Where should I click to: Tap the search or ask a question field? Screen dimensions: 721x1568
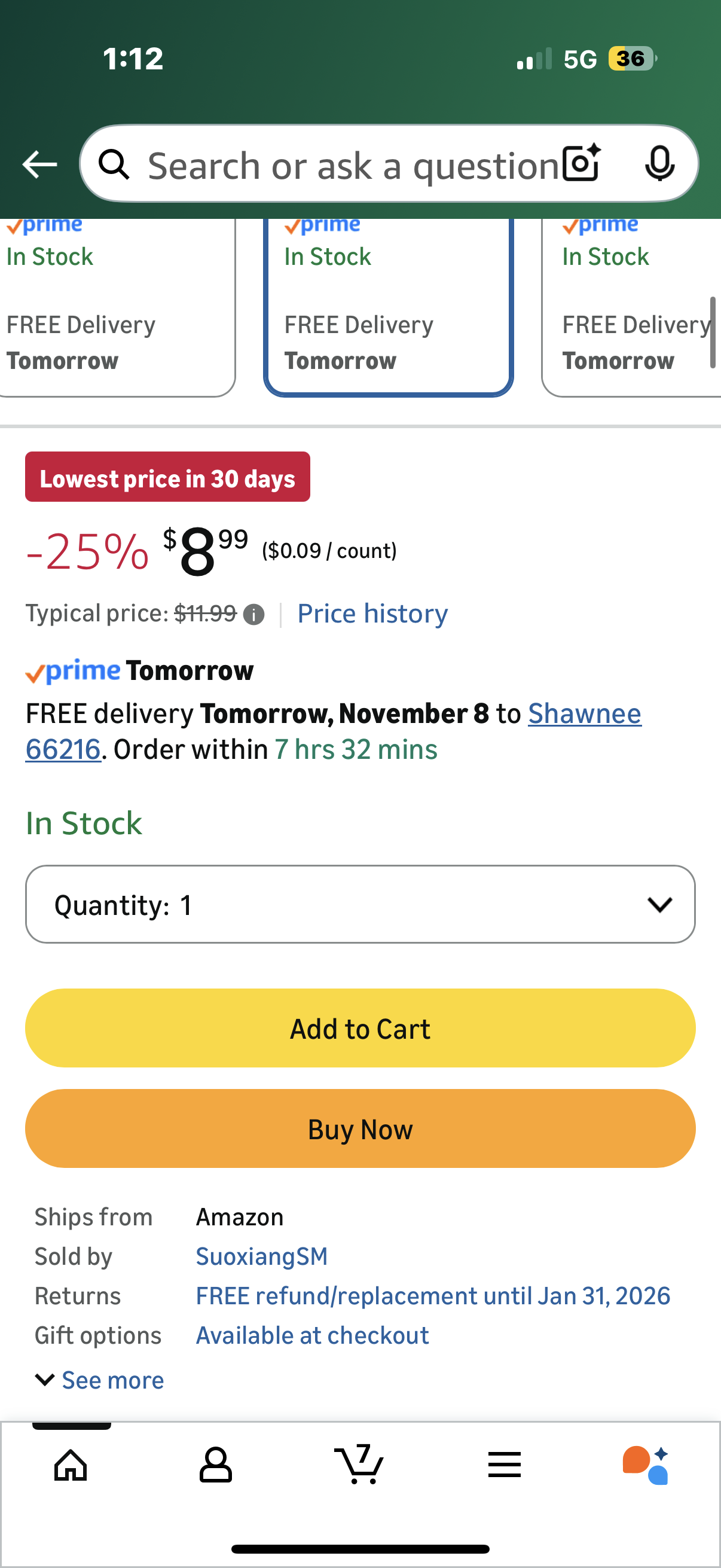pos(353,166)
